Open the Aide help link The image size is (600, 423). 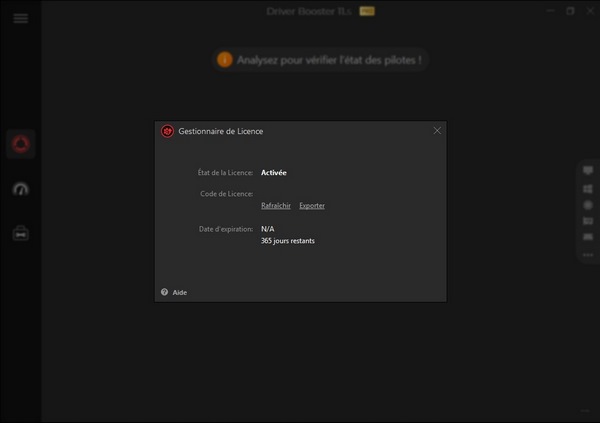pyautogui.click(x=179, y=292)
